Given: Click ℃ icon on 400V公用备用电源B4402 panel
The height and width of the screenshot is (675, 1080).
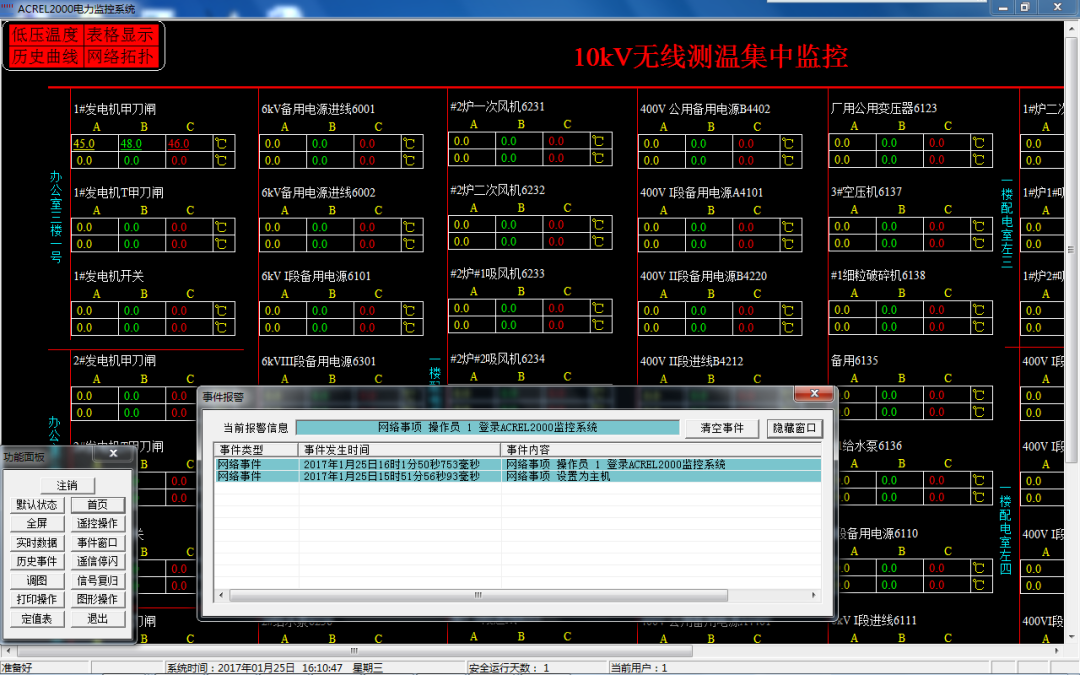Looking at the screenshot, I should pyautogui.click(x=787, y=144).
